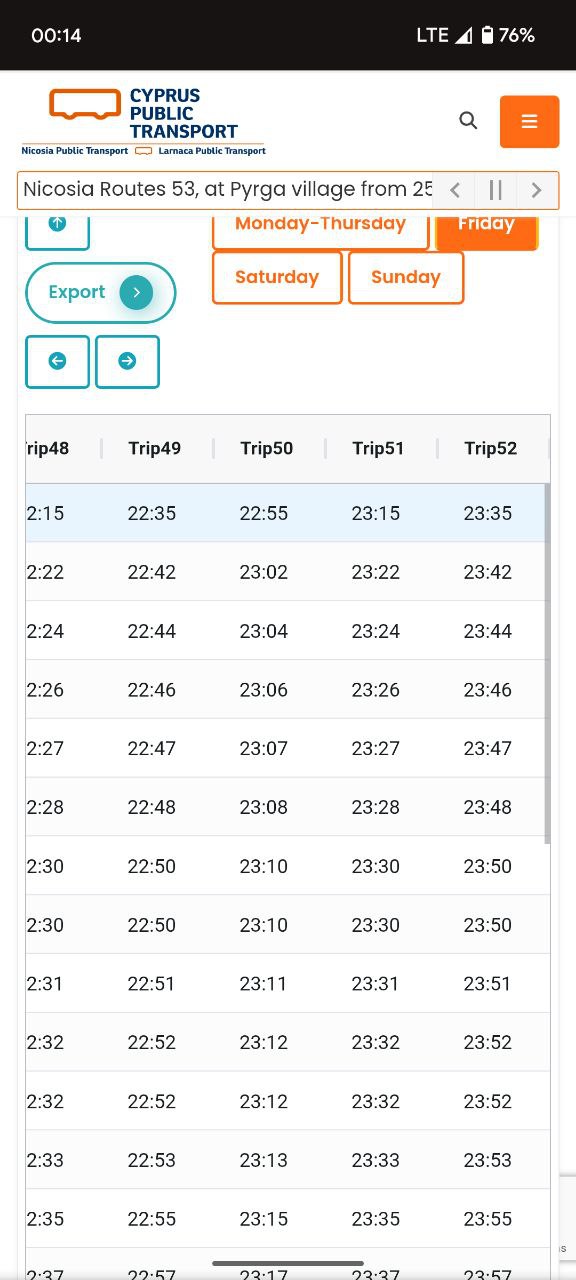Screen dimensions: 576x1280
Task: Tap the search magnifier icon
Action: pyautogui.click(x=468, y=121)
